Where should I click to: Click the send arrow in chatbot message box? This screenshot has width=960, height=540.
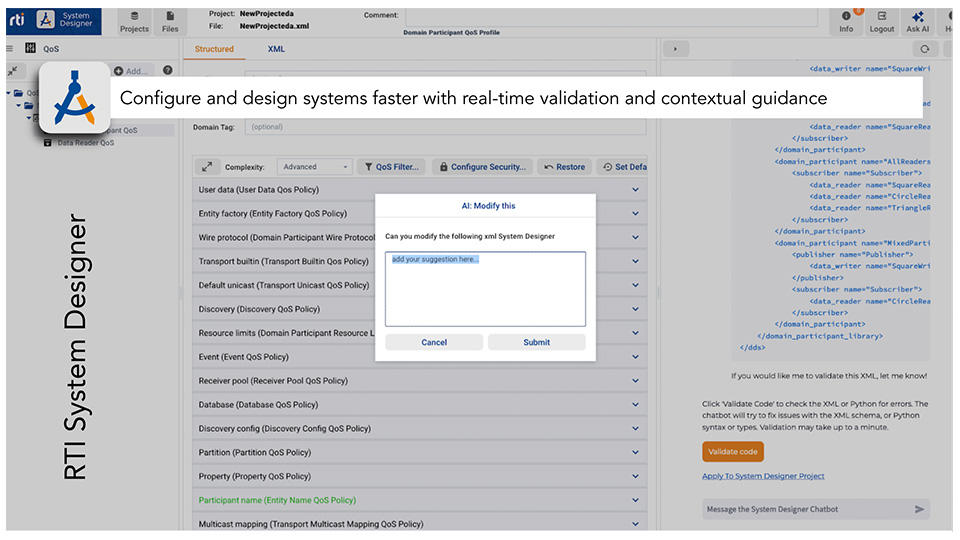(x=919, y=509)
